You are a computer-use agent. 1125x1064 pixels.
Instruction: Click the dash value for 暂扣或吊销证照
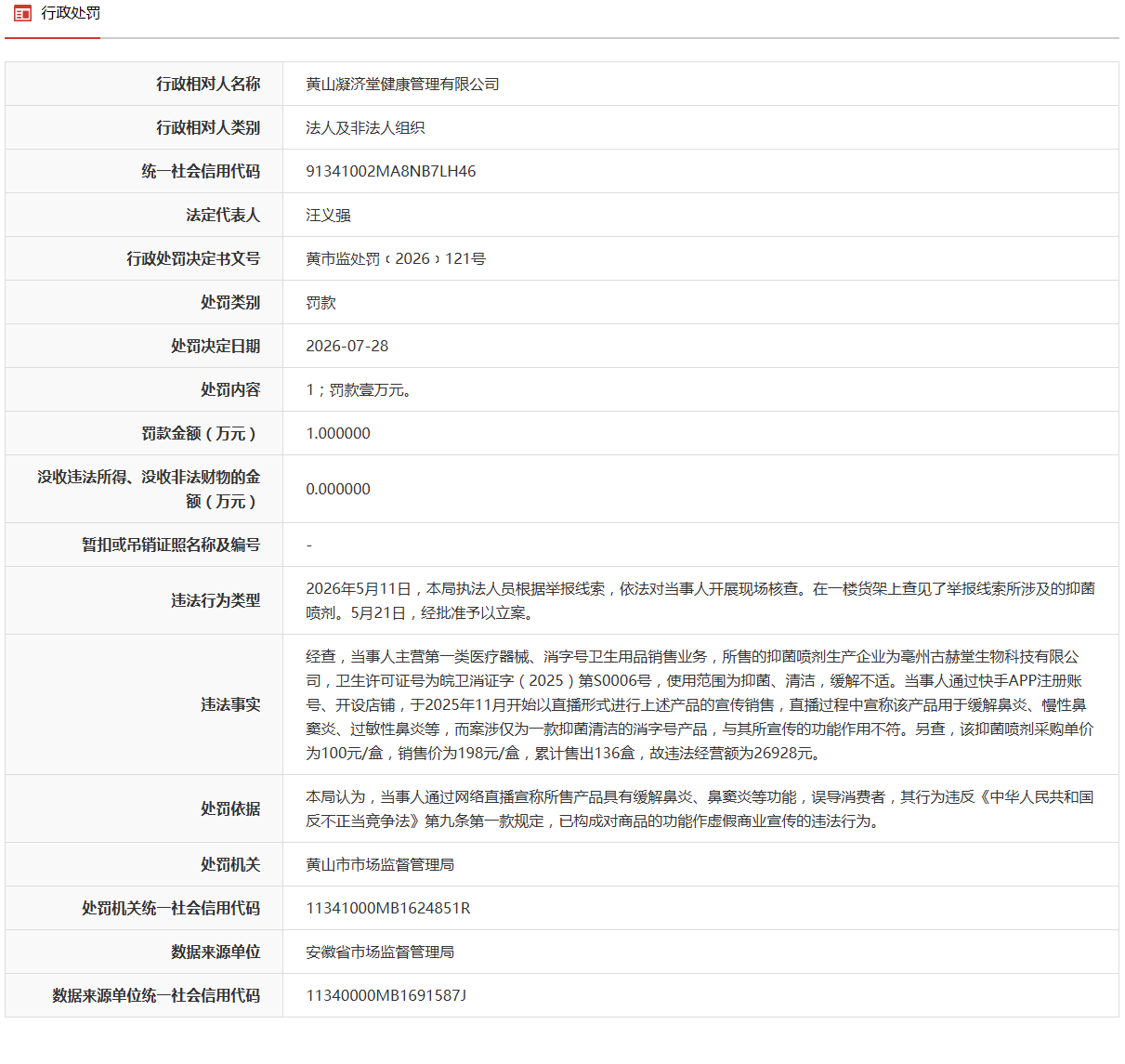tap(309, 545)
